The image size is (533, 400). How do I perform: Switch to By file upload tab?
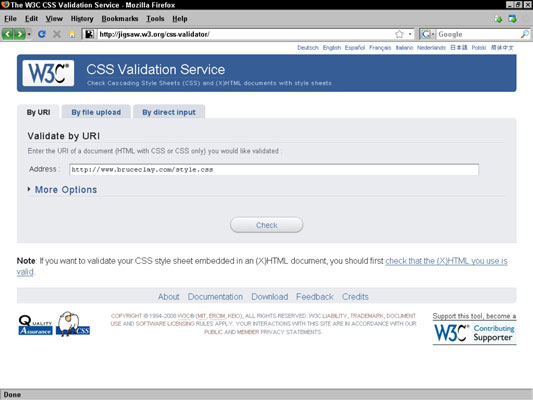(96, 112)
